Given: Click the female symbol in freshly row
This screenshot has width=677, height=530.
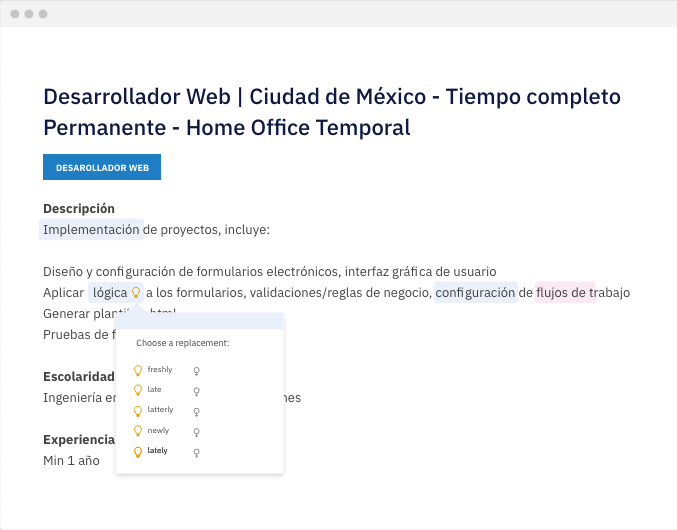Looking at the screenshot, I should [196, 371].
